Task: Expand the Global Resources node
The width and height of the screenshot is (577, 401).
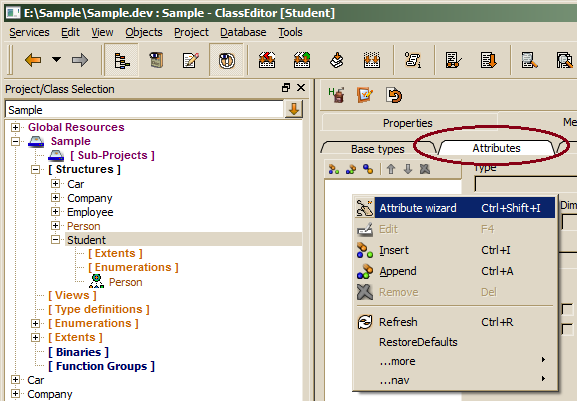Action: point(15,127)
